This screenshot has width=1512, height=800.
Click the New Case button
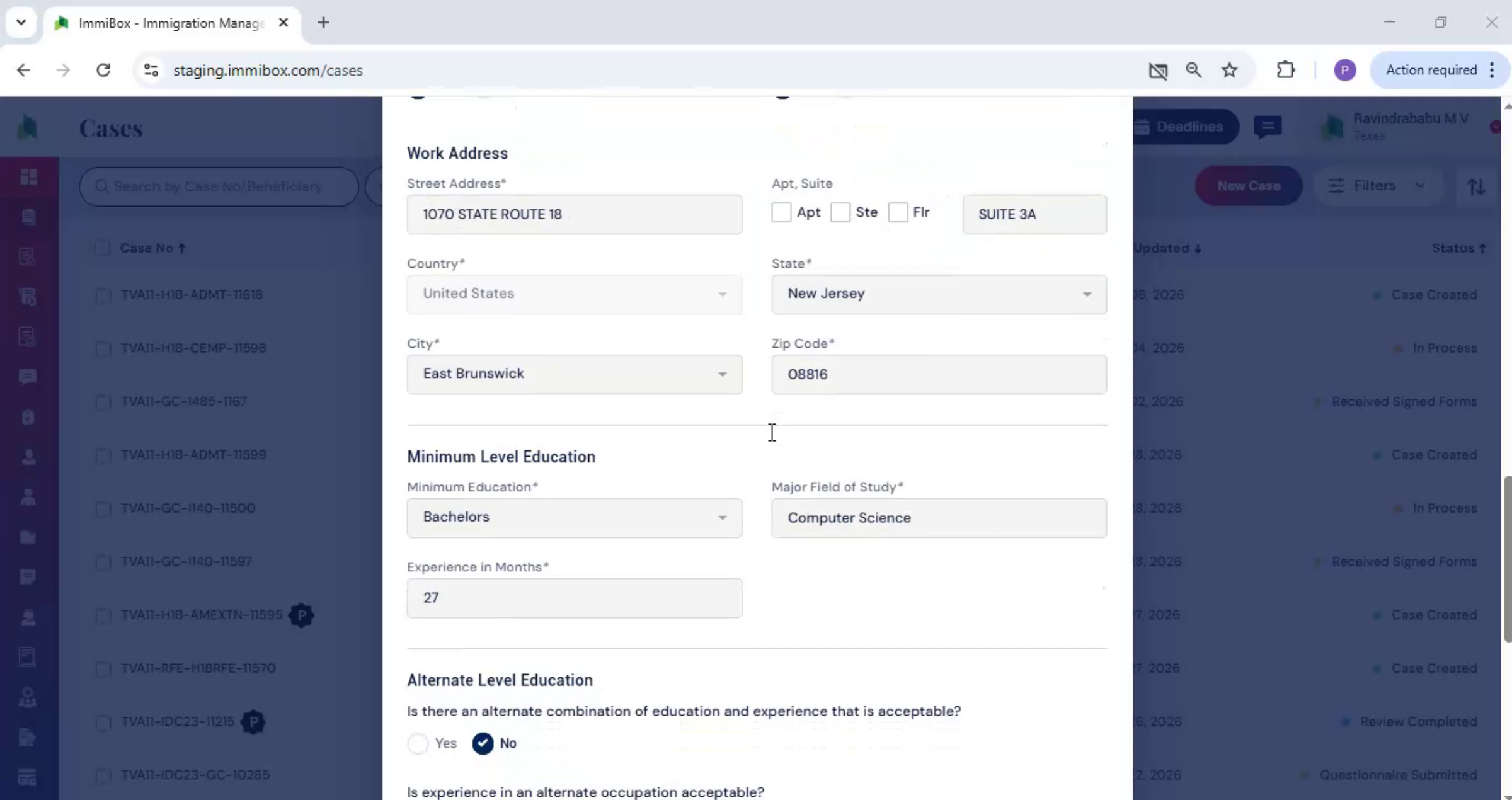tap(1249, 186)
